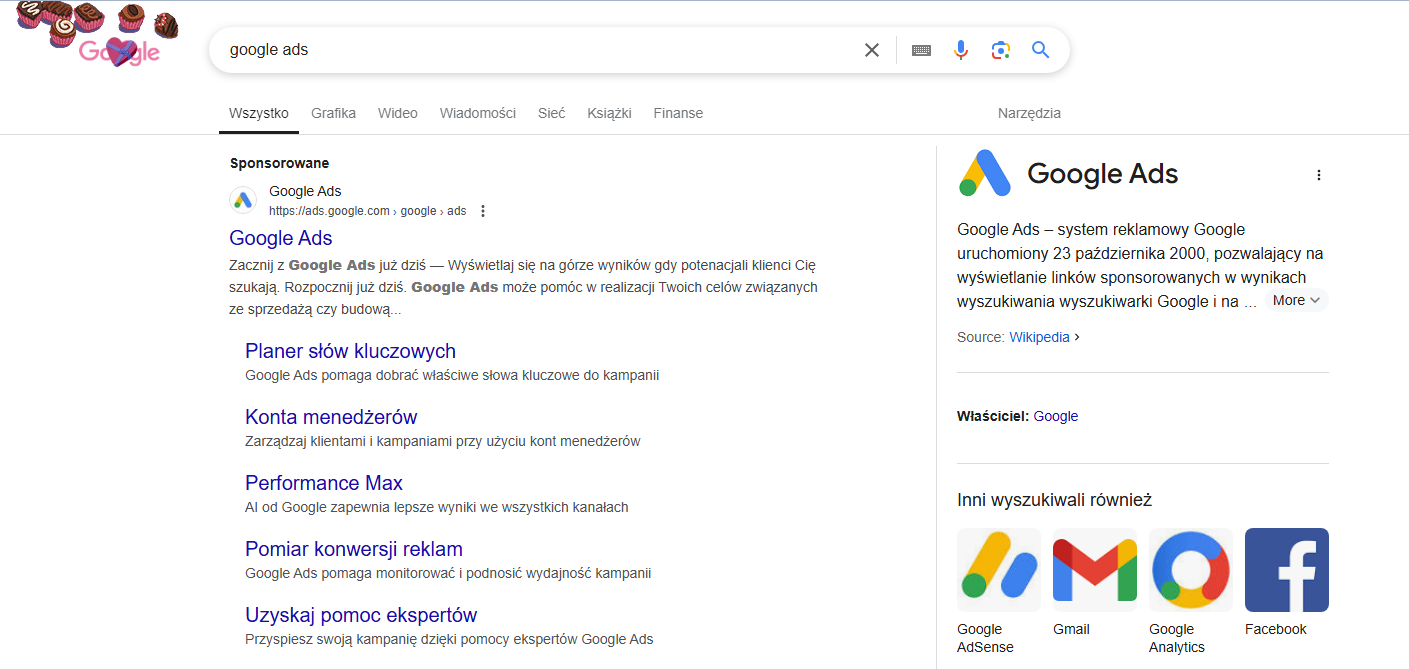The height and width of the screenshot is (669, 1409).
Task: Open the Gmail logo thumbnail
Action: pos(1095,570)
